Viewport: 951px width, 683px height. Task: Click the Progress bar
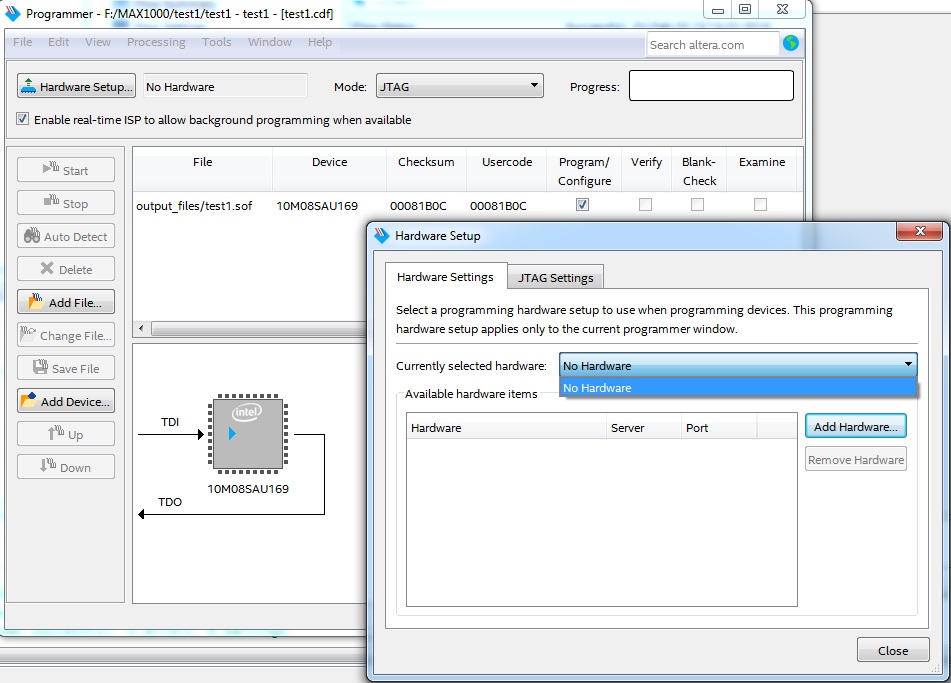click(711, 86)
